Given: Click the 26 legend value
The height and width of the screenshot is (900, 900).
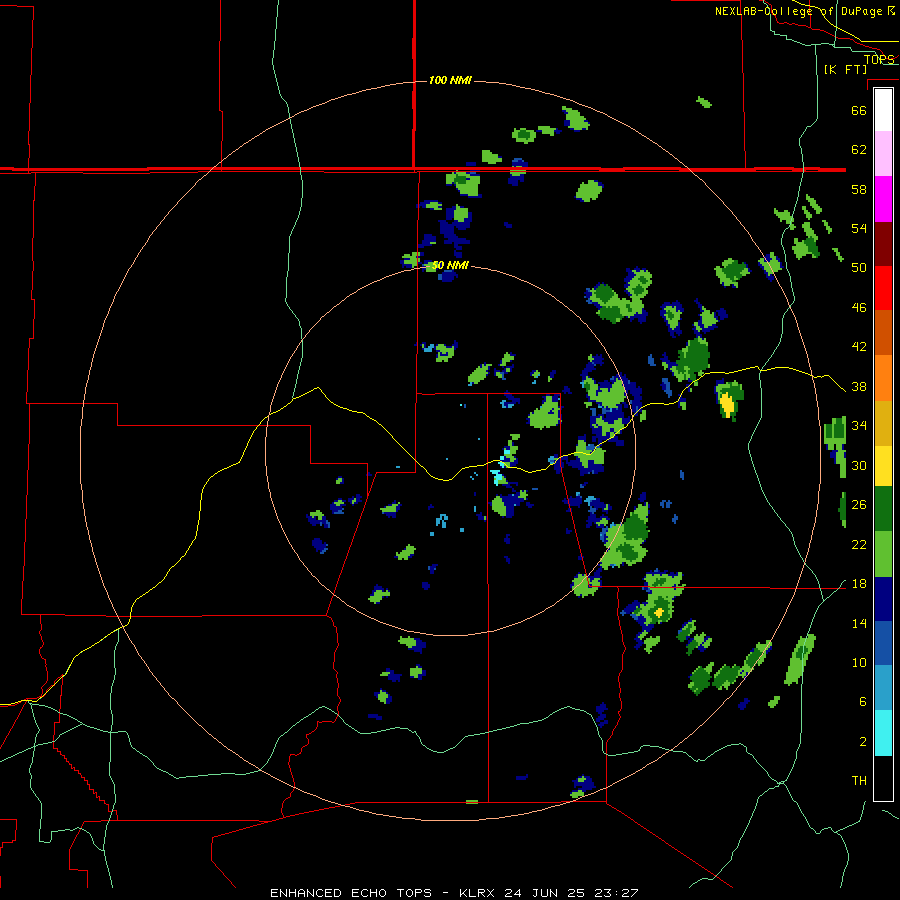Looking at the screenshot, I should 859,505.
